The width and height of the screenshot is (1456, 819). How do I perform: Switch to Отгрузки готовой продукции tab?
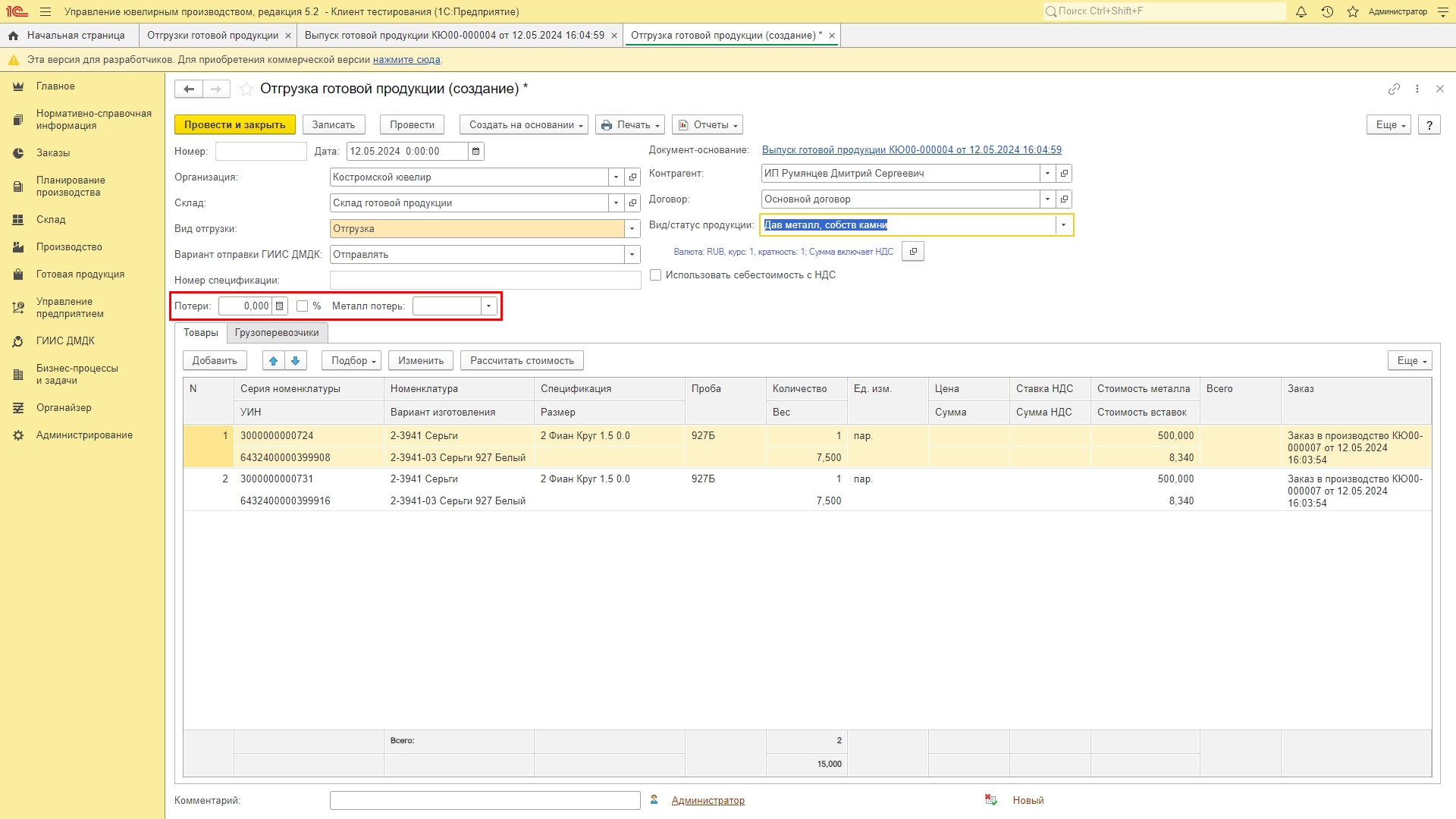pos(213,36)
